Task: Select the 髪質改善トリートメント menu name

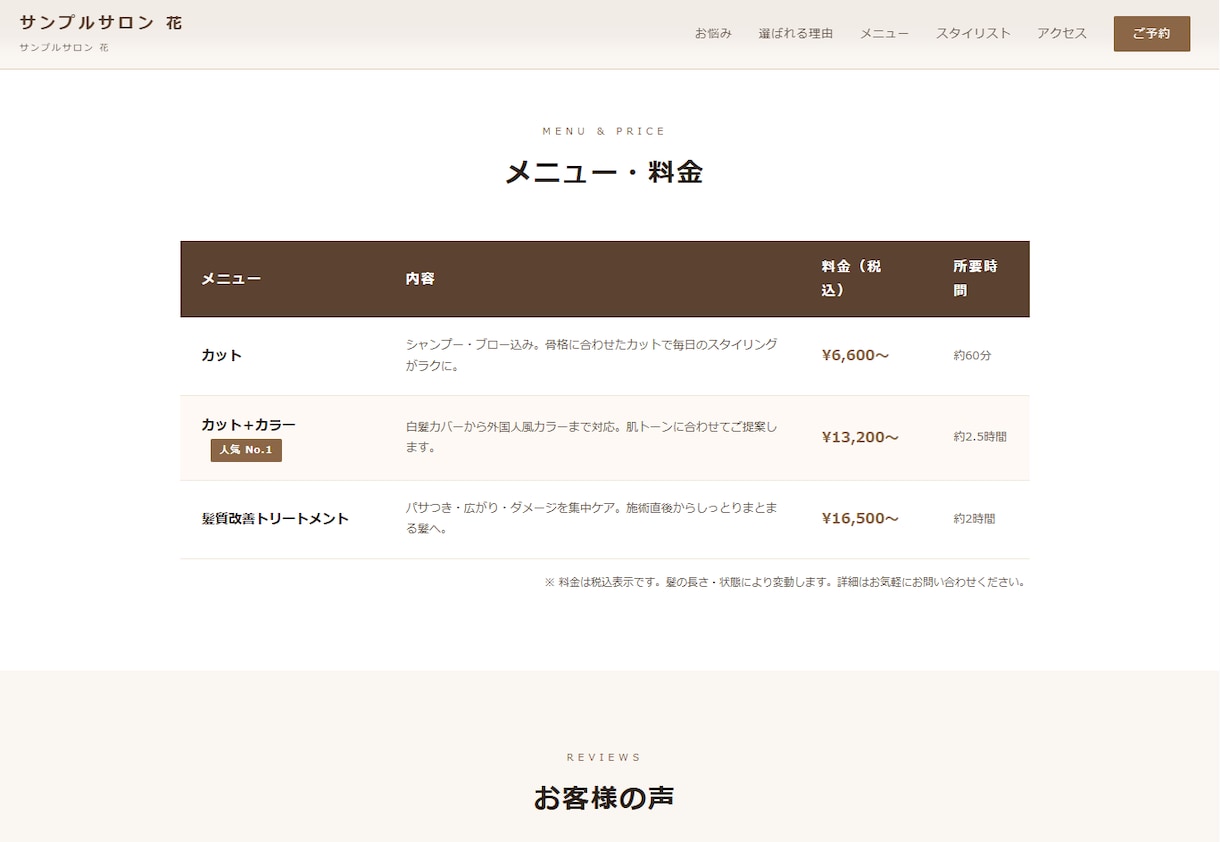Action: coord(275,518)
